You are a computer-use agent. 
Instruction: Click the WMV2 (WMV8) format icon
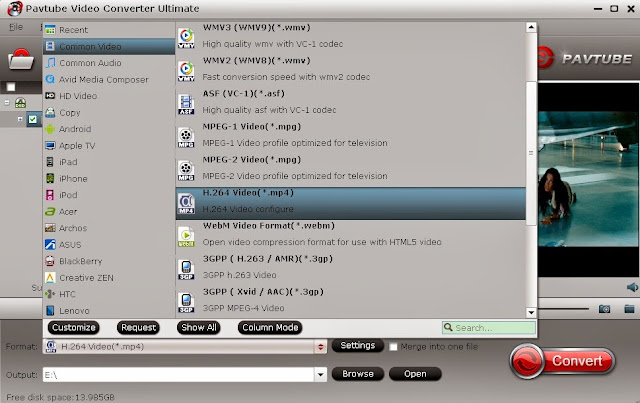click(x=186, y=71)
